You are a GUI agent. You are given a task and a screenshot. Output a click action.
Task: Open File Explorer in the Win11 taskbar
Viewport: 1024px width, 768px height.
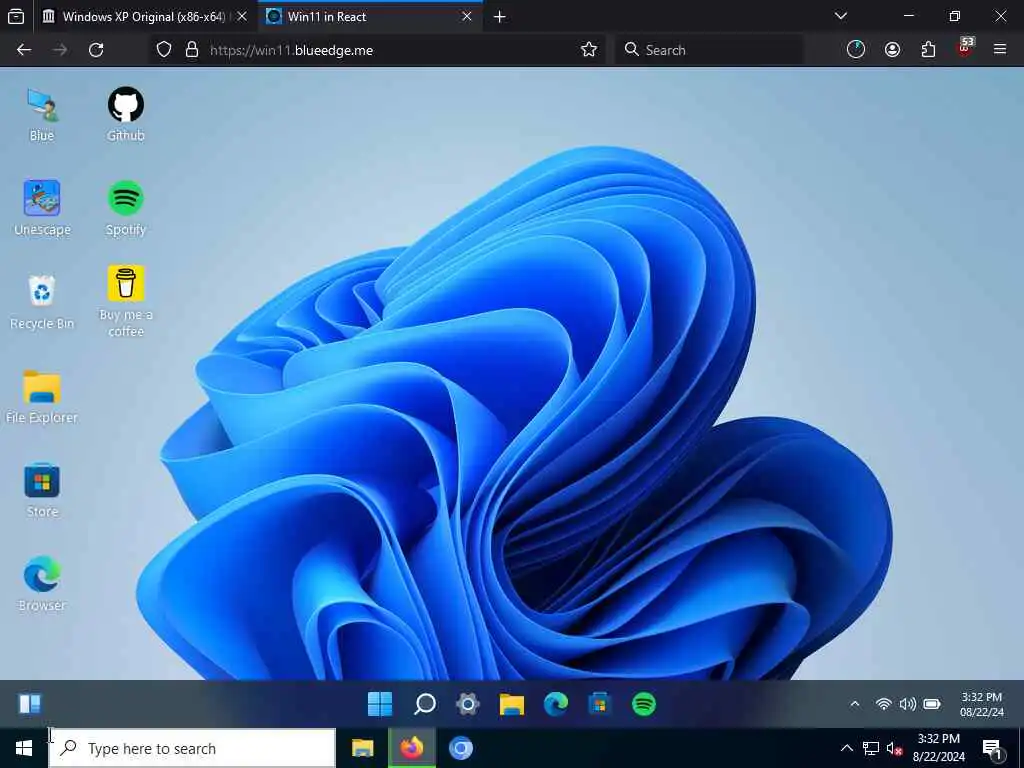coord(511,704)
